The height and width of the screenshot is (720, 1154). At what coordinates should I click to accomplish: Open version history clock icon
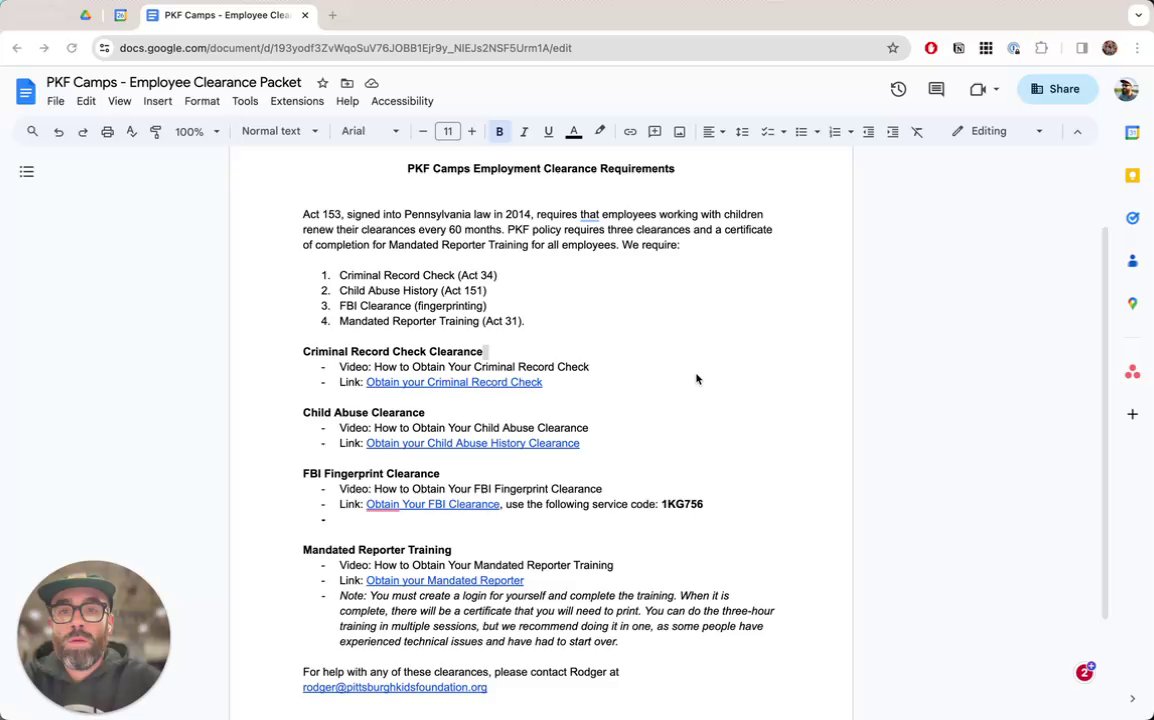pyautogui.click(x=898, y=89)
